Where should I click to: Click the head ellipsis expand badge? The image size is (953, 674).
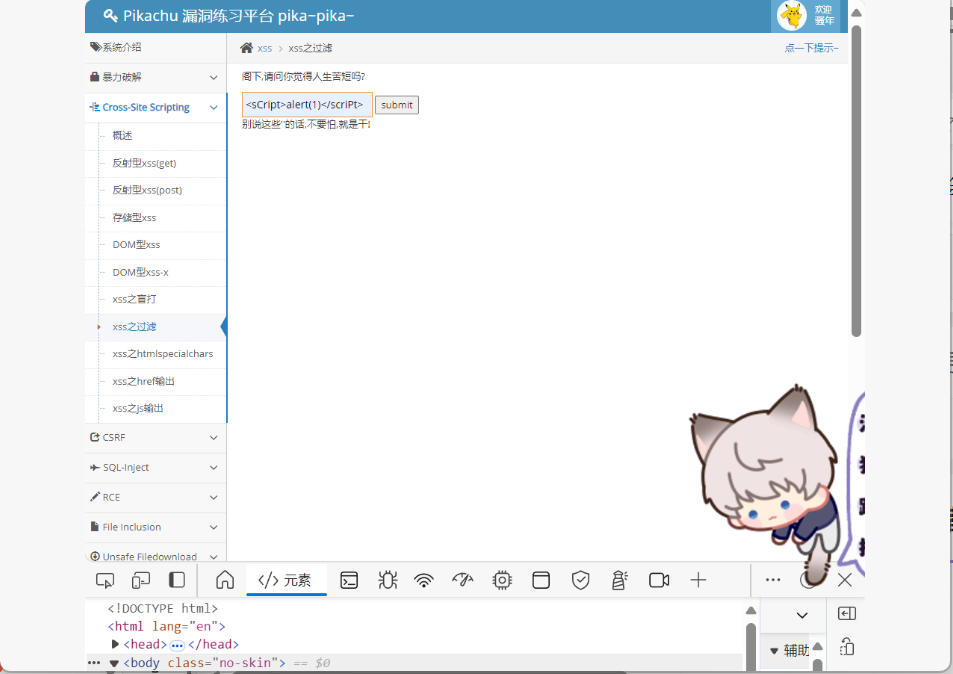point(177,645)
